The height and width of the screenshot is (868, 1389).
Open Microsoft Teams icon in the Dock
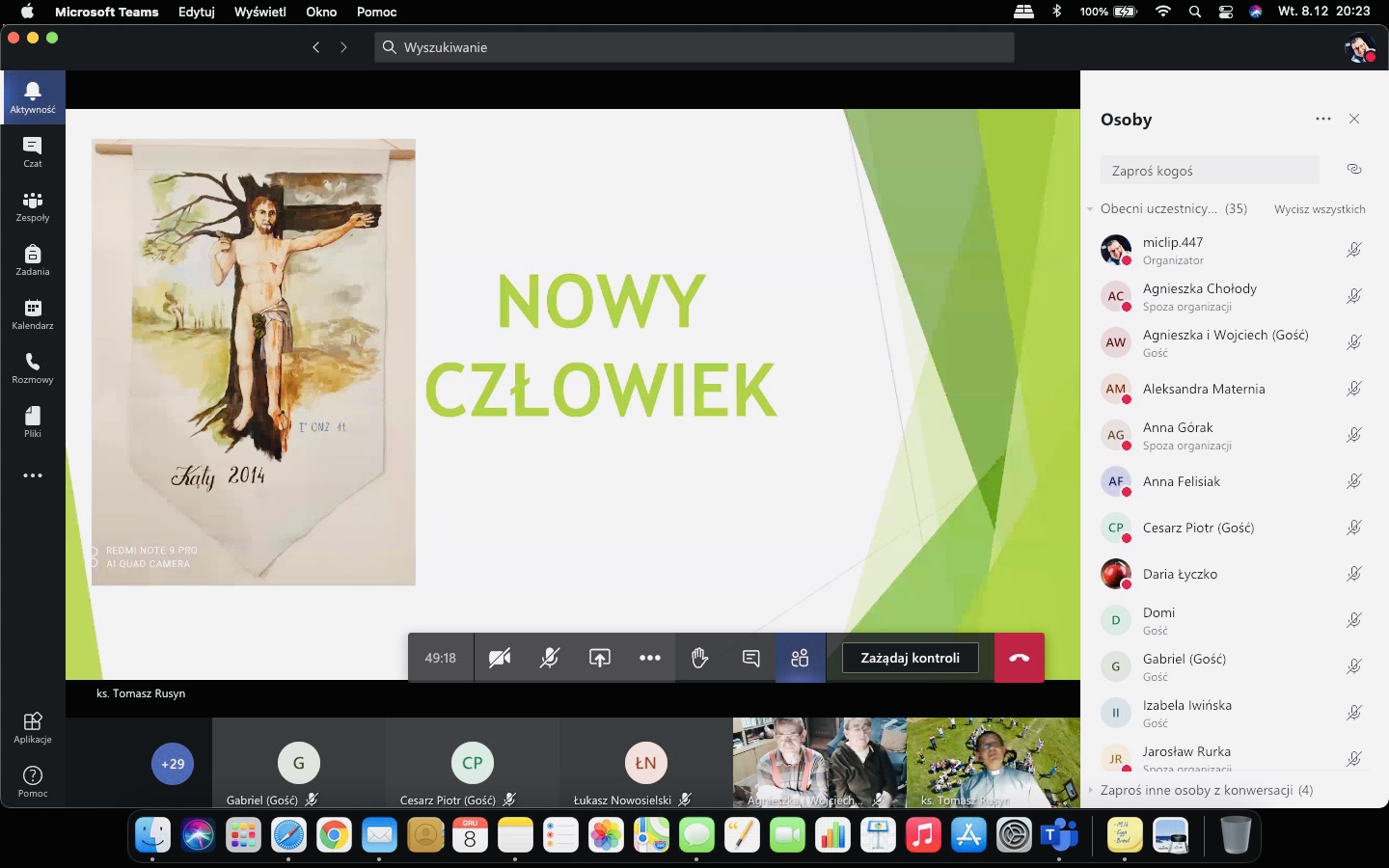pyautogui.click(x=1059, y=835)
